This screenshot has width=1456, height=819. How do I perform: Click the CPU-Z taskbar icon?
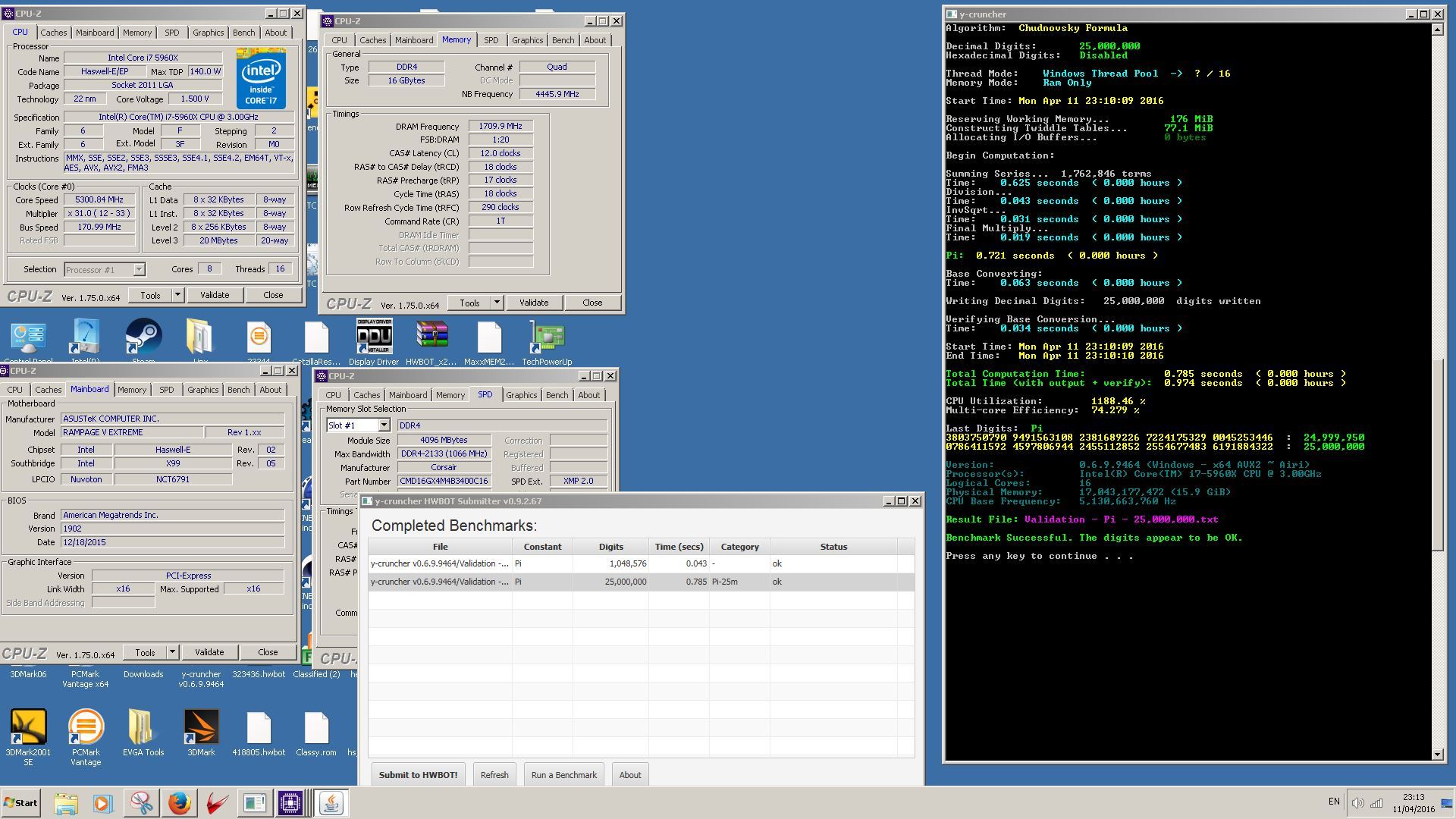pos(290,802)
